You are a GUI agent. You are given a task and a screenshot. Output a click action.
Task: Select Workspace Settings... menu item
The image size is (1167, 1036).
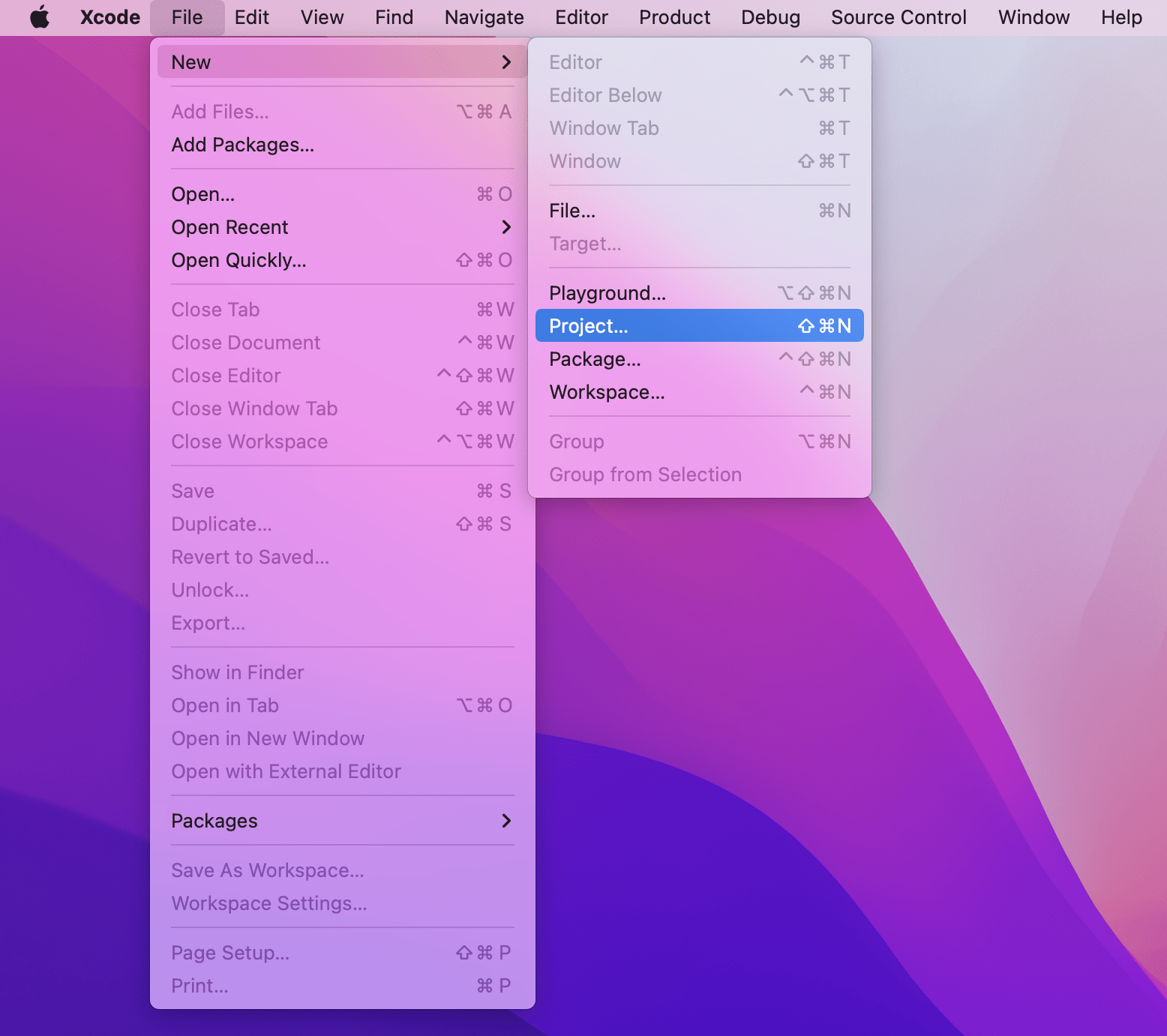click(x=343, y=903)
